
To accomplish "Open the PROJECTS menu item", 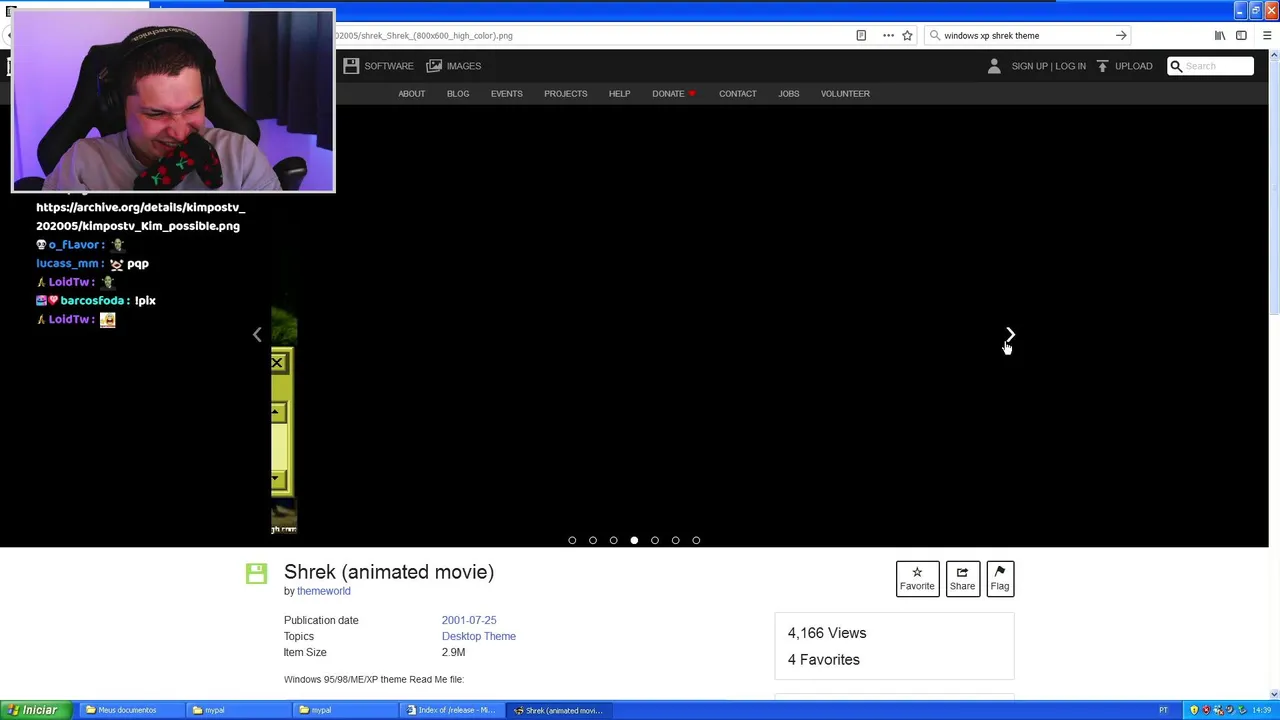I will coord(565,93).
